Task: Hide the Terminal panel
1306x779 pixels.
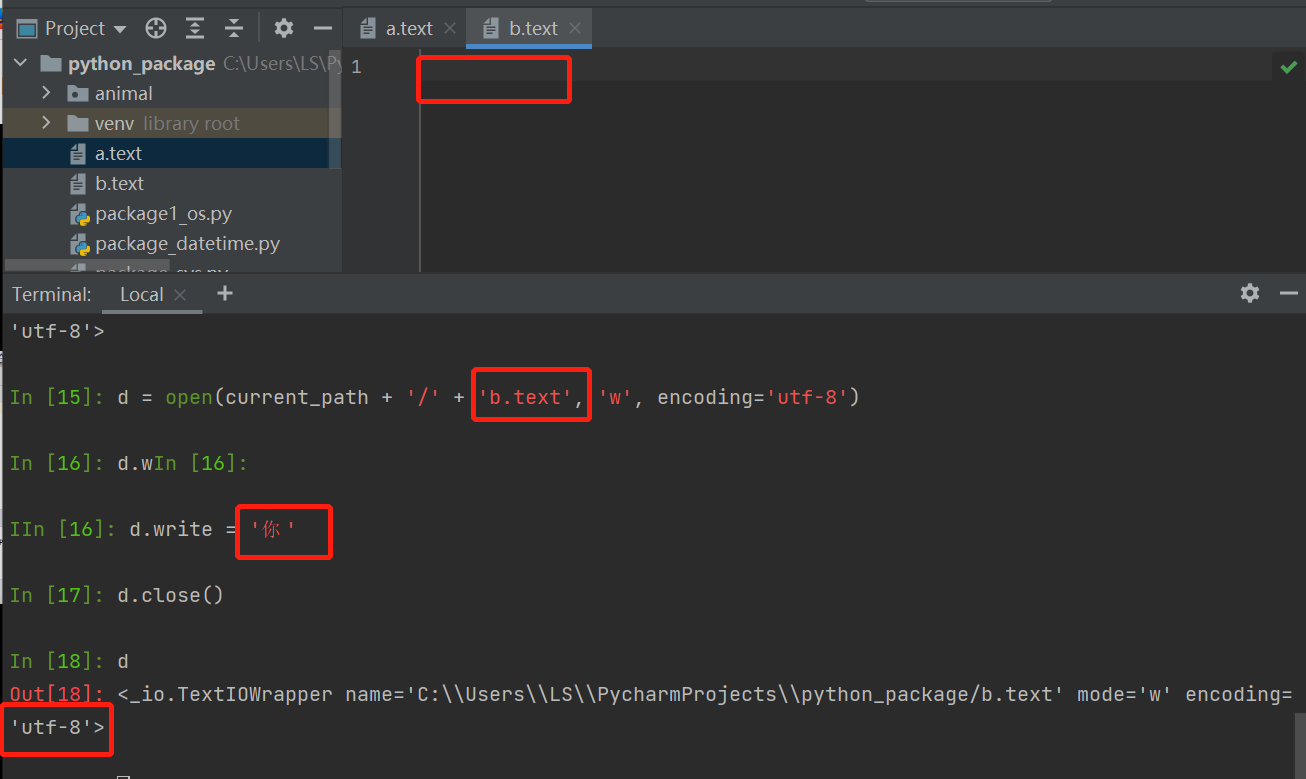Action: (x=1289, y=293)
